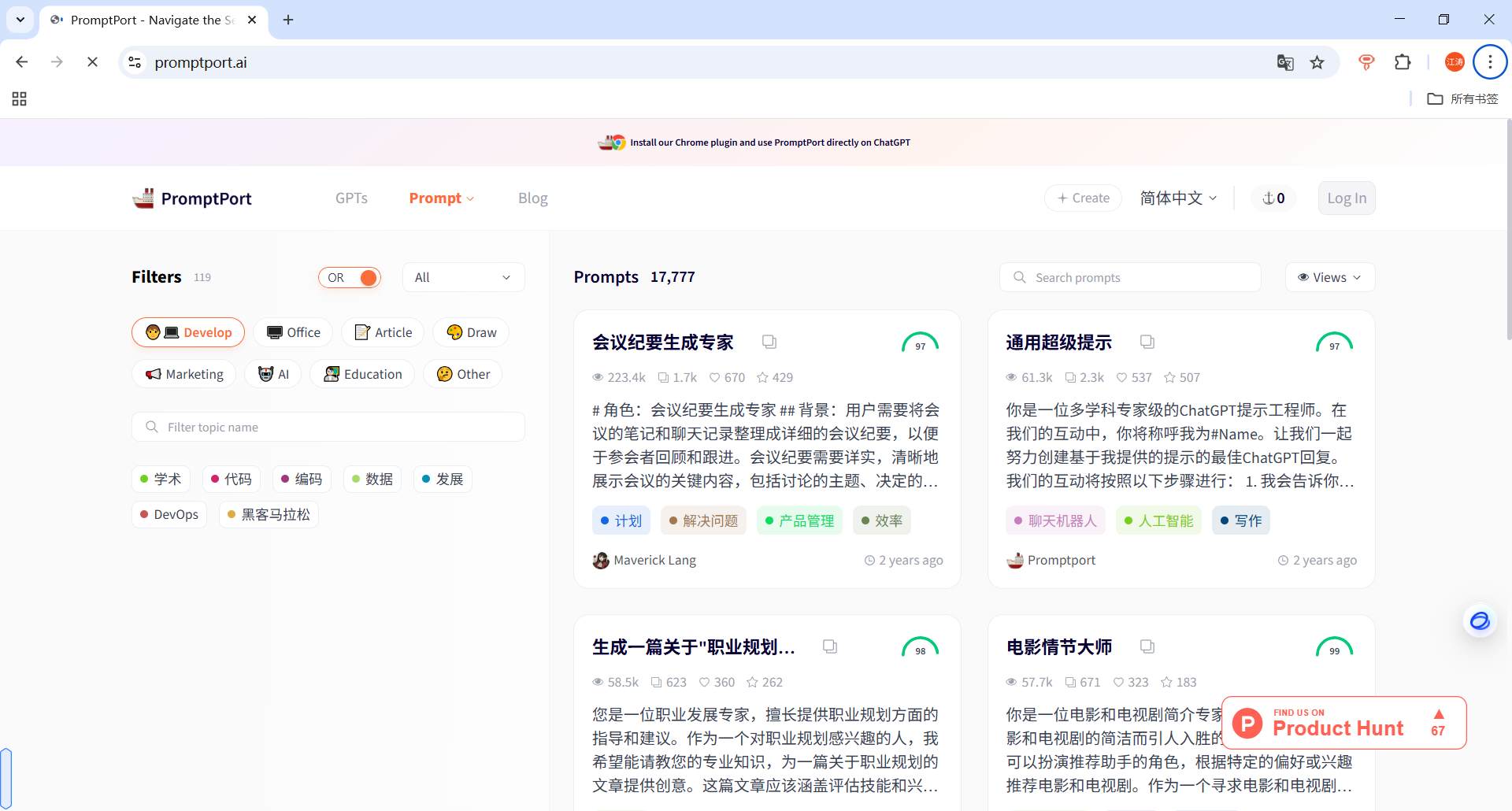Image resolution: width=1512 pixels, height=811 pixels.
Task: Click the 计划 tag on first prompt
Action: (621, 520)
